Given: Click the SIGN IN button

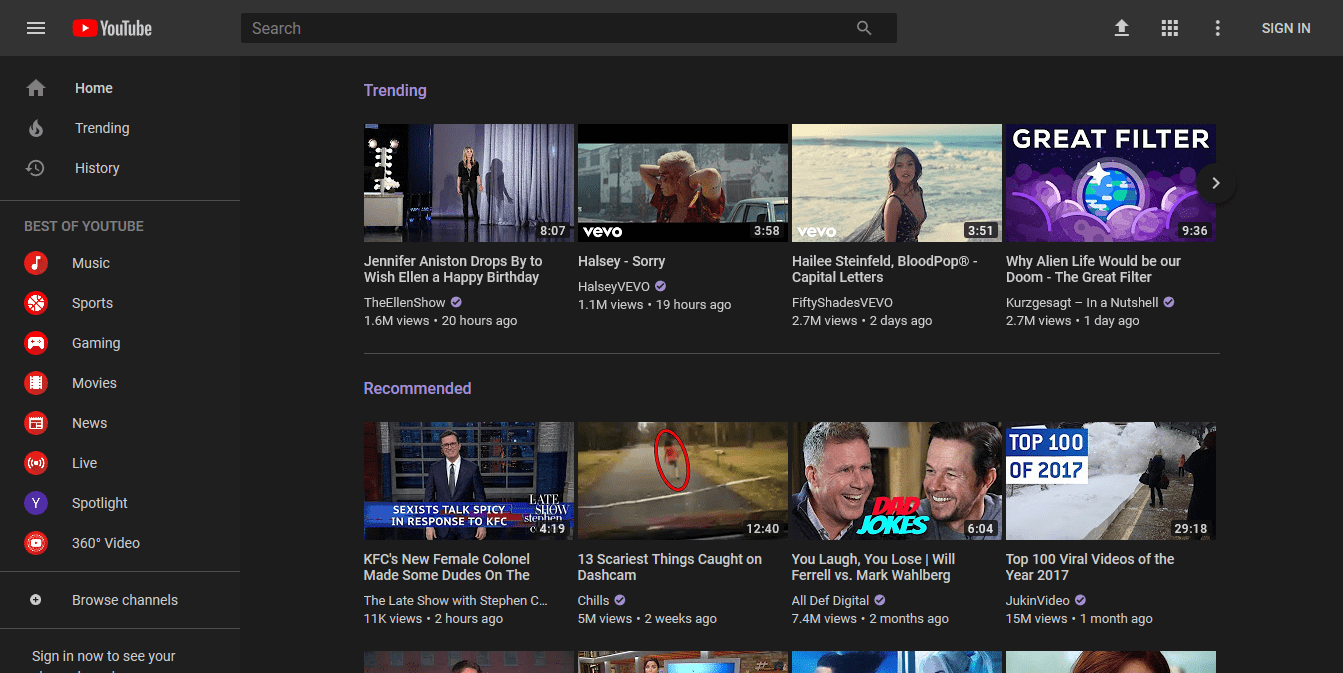Looking at the screenshot, I should (x=1286, y=28).
